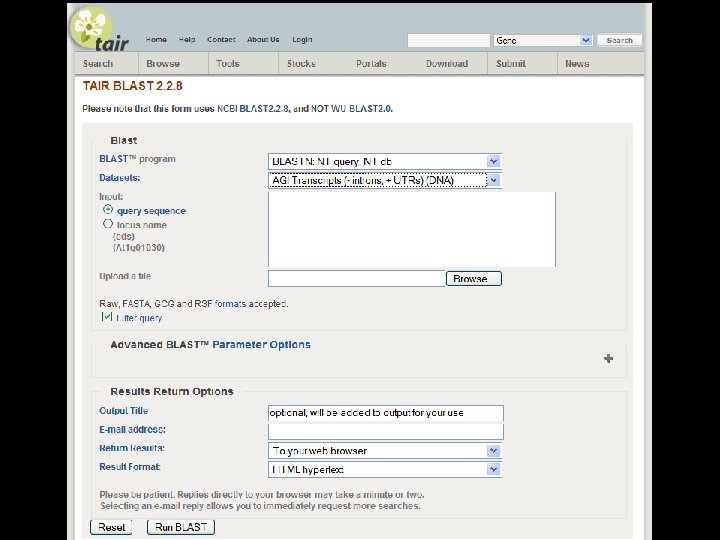Expand Advanced BLAST options plus icon
The width and height of the screenshot is (720, 540).
pos(608,359)
